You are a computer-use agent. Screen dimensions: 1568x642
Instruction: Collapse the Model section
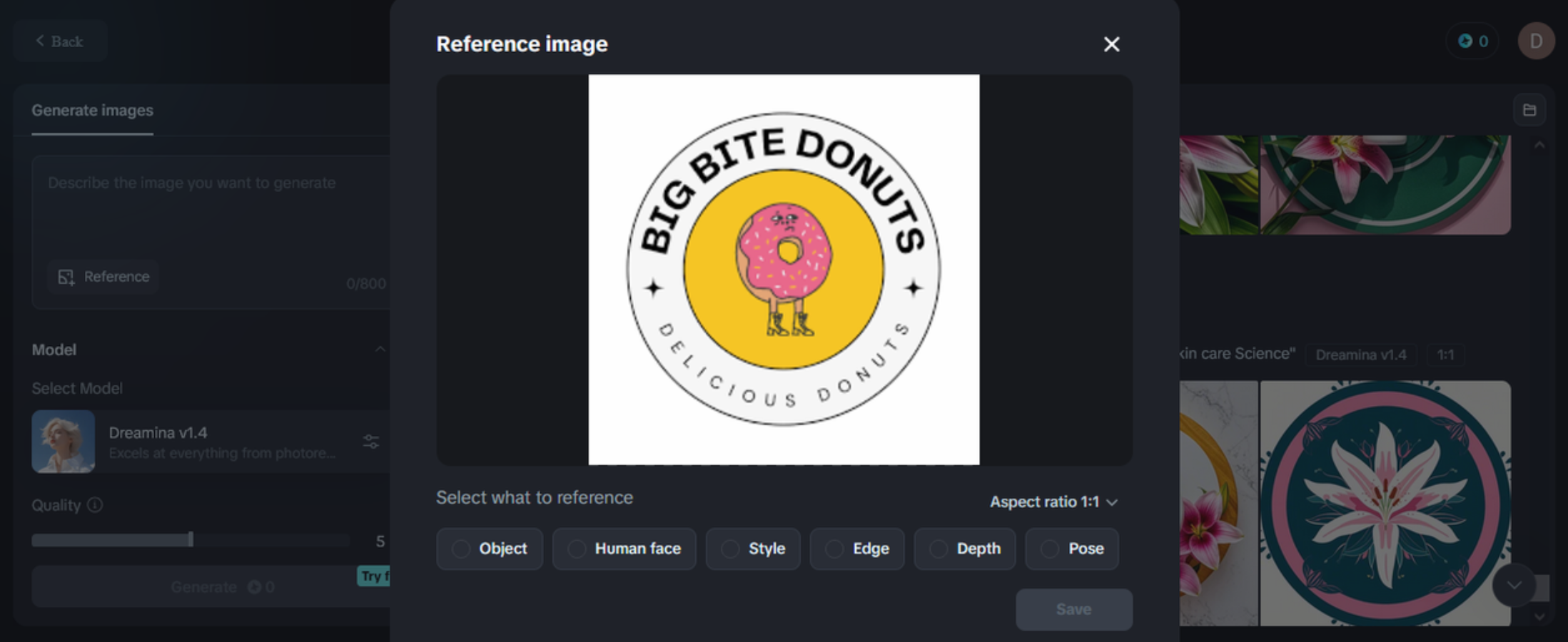pyautogui.click(x=380, y=349)
